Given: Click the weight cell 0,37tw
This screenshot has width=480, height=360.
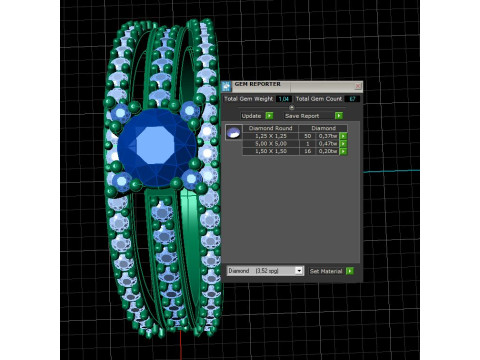Looking at the screenshot, I should (328, 136).
